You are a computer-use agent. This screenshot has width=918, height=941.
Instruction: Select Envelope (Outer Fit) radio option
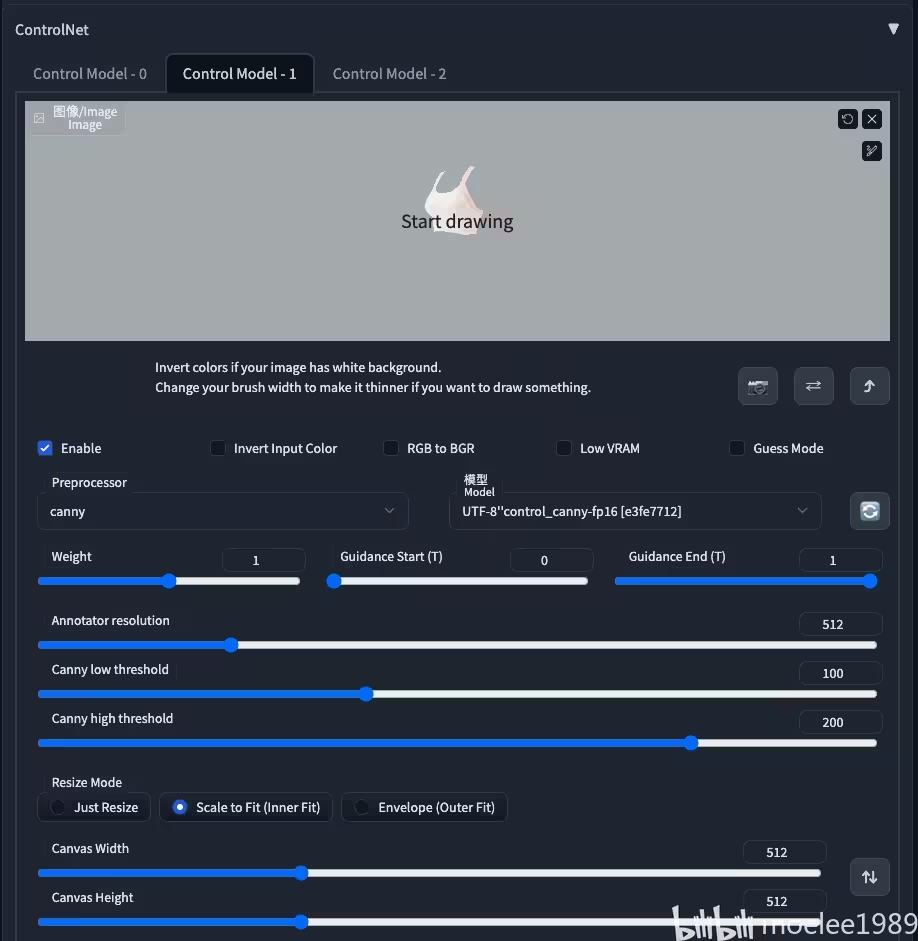[x=424, y=807]
